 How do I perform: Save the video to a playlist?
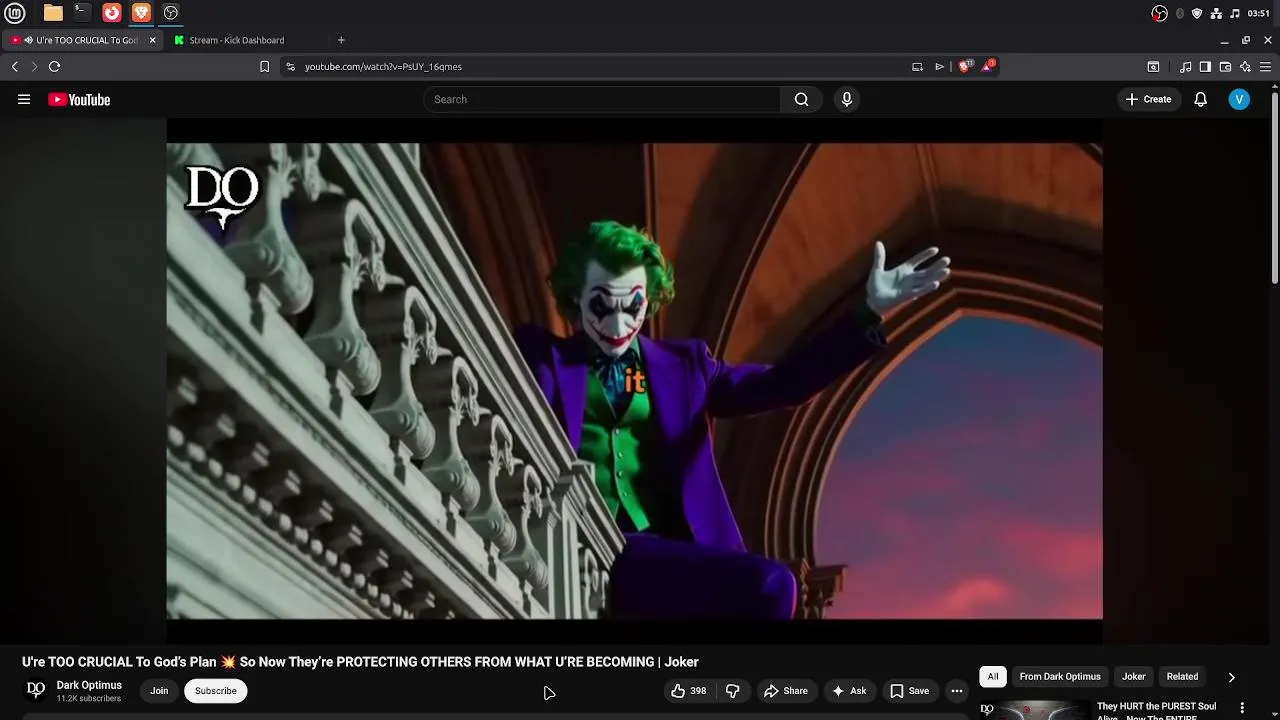910,691
